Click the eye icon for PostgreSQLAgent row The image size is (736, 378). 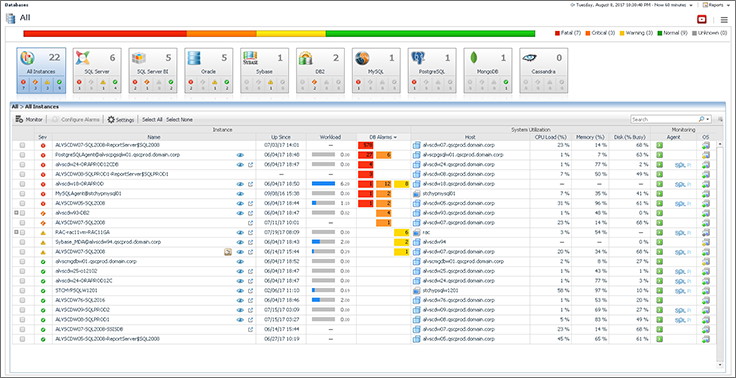click(240, 155)
